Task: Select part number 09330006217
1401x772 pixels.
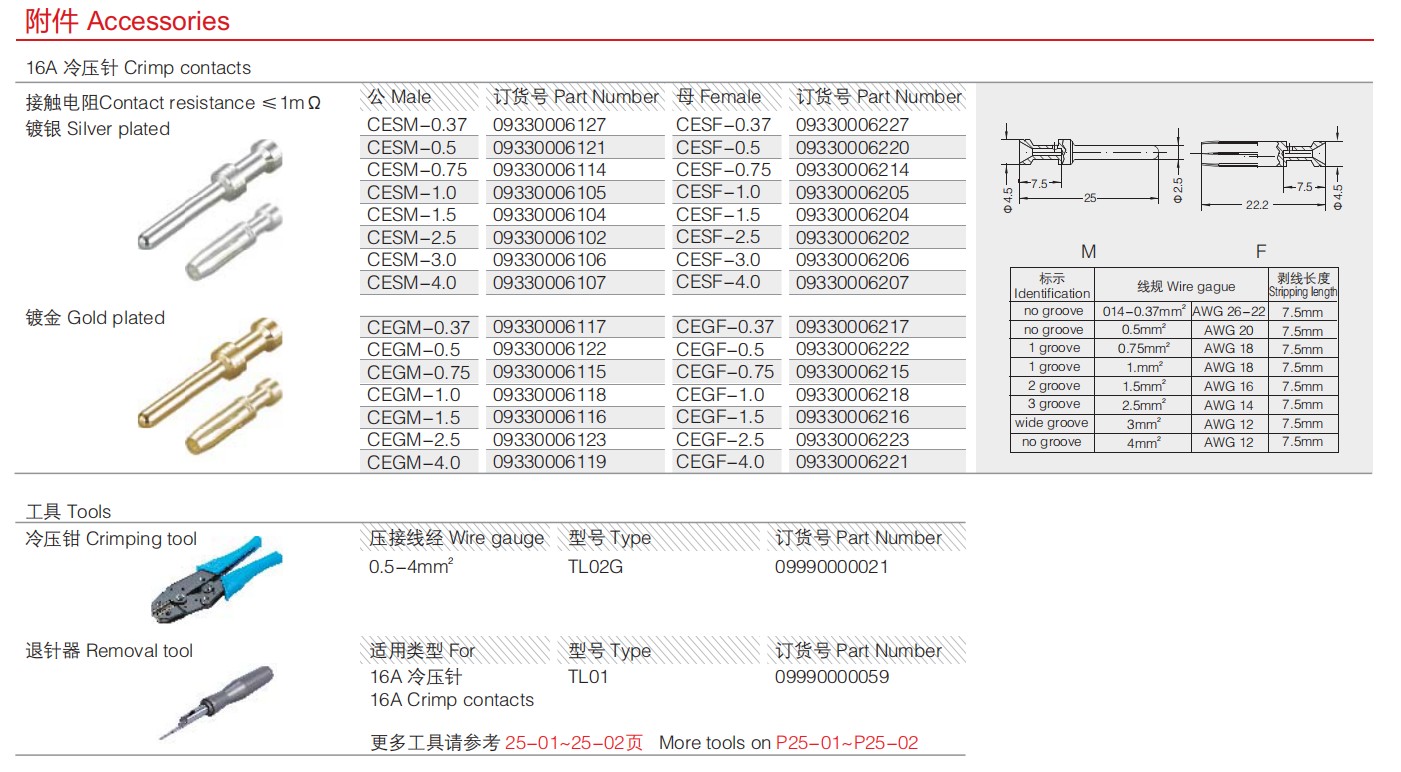Action: (x=852, y=327)
